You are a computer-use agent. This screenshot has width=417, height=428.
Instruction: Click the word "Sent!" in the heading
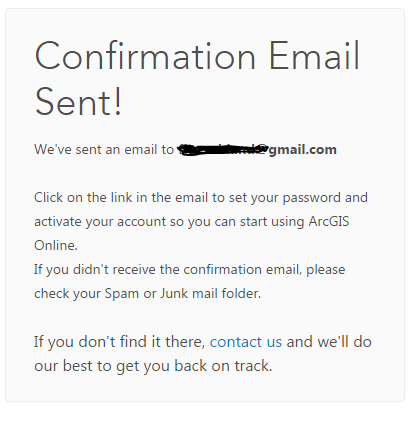coord(78,101)
